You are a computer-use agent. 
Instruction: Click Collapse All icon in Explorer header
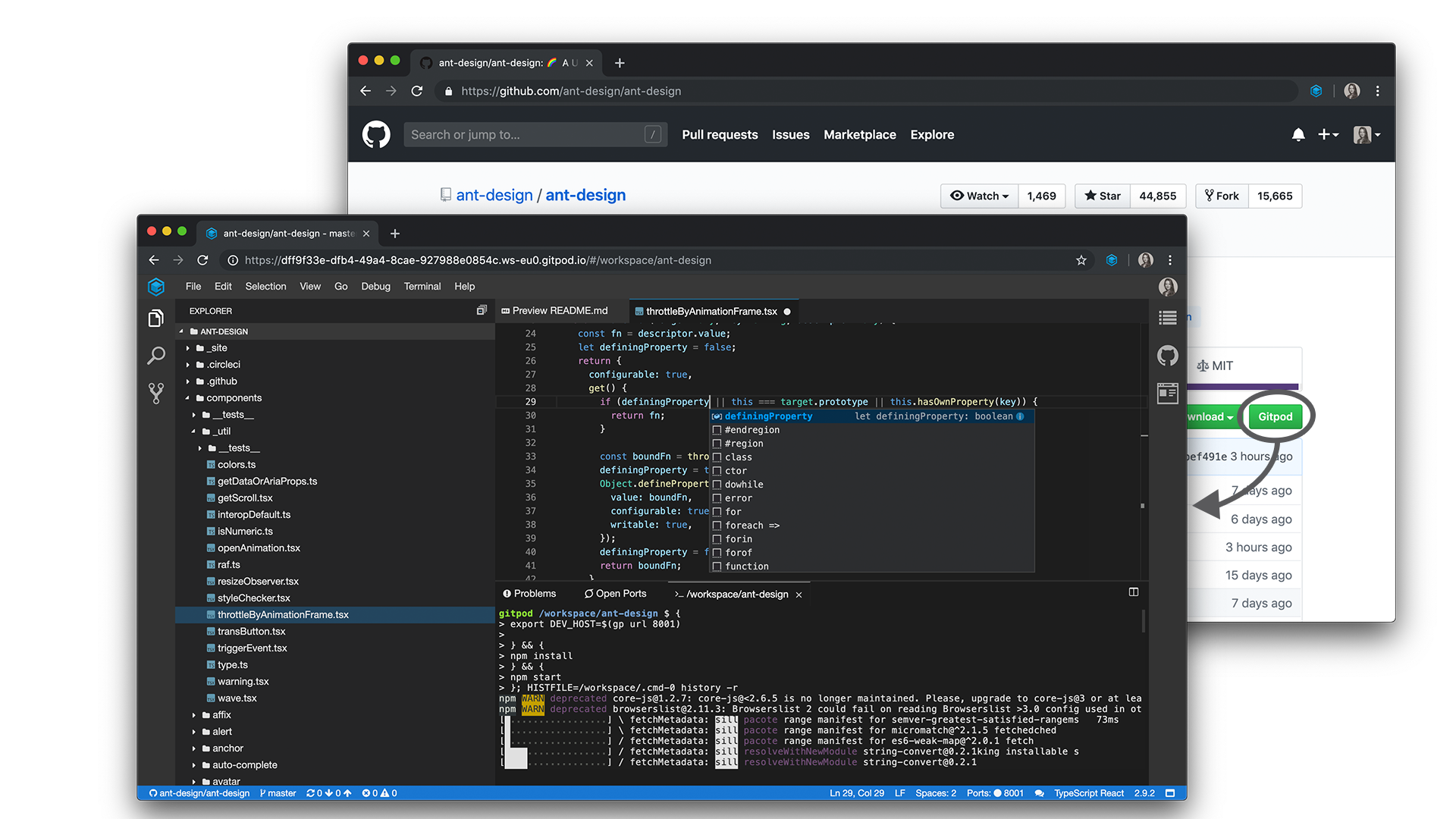pyautogui.click(x=482, y=310)
